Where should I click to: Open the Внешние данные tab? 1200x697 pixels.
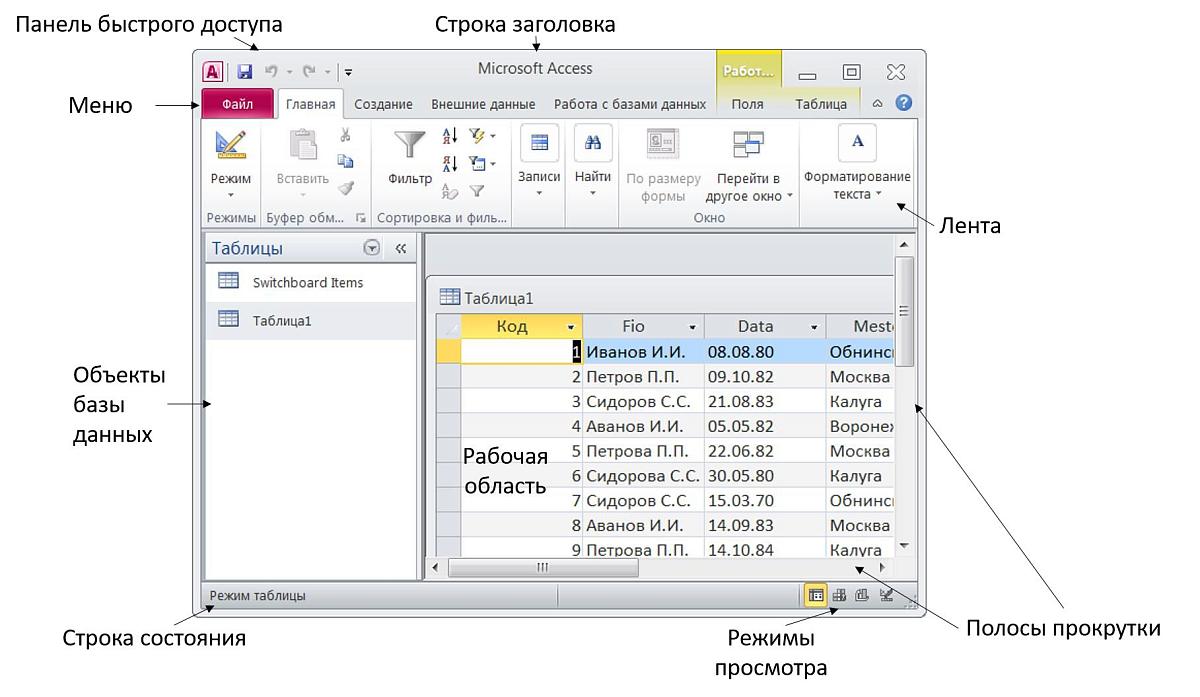[x=483, y=104]
